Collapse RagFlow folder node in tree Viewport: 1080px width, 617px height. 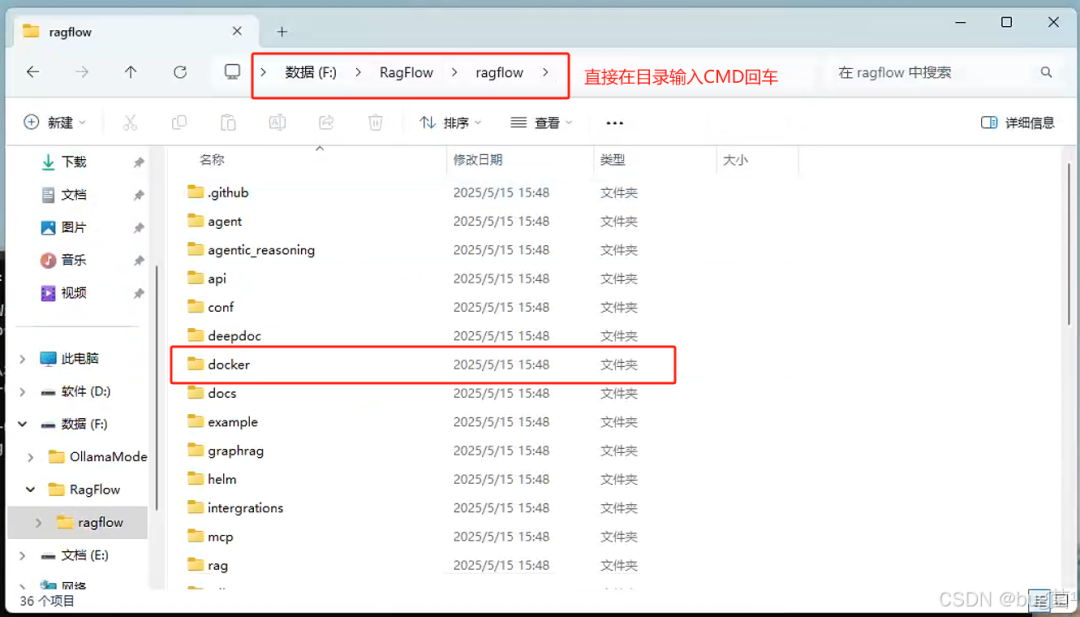click(x=30, y=490)
